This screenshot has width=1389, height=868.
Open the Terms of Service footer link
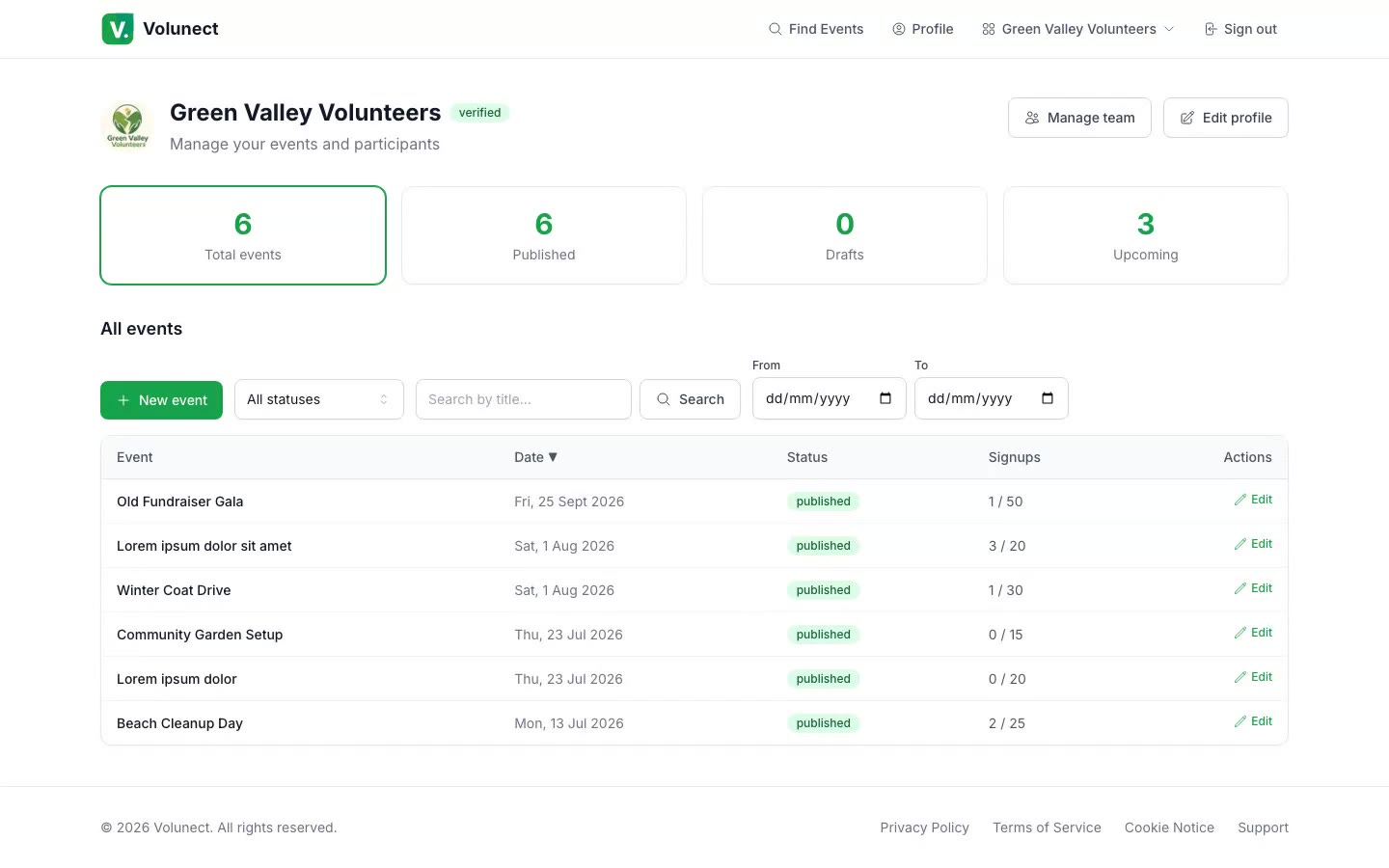click(1047, 827)
